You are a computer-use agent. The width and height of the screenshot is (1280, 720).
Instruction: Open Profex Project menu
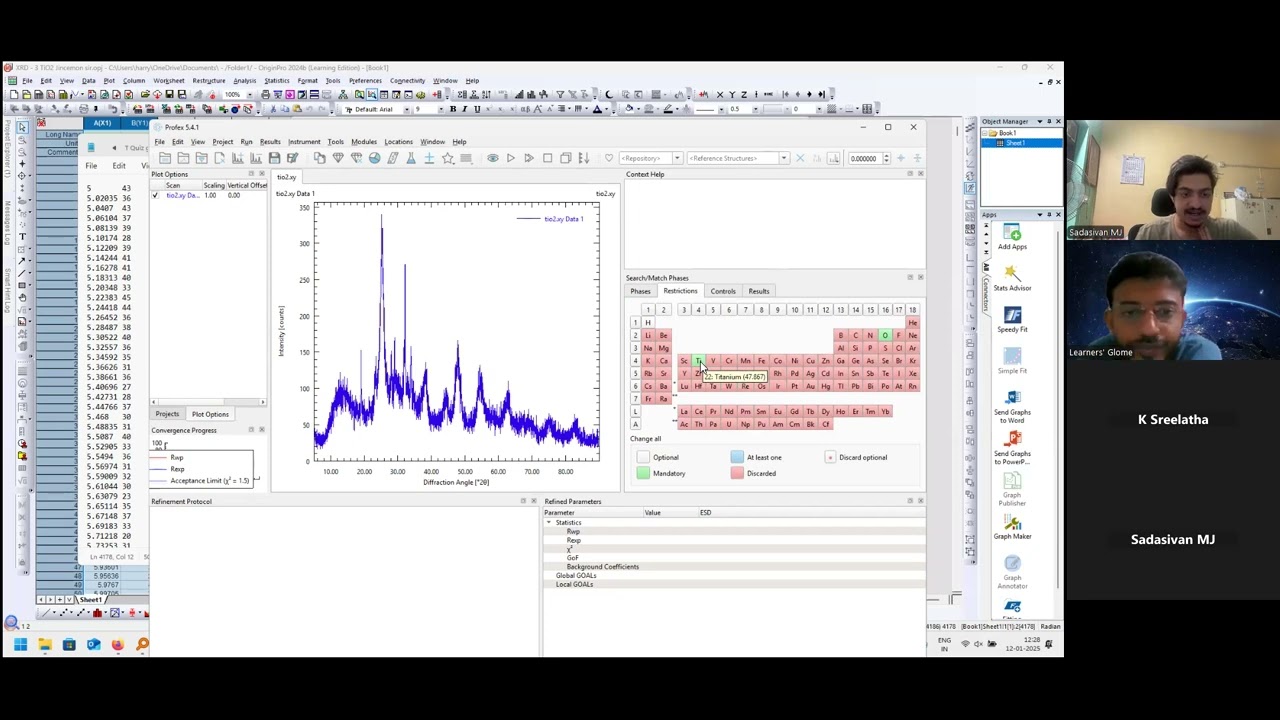[x=222, y=142]
